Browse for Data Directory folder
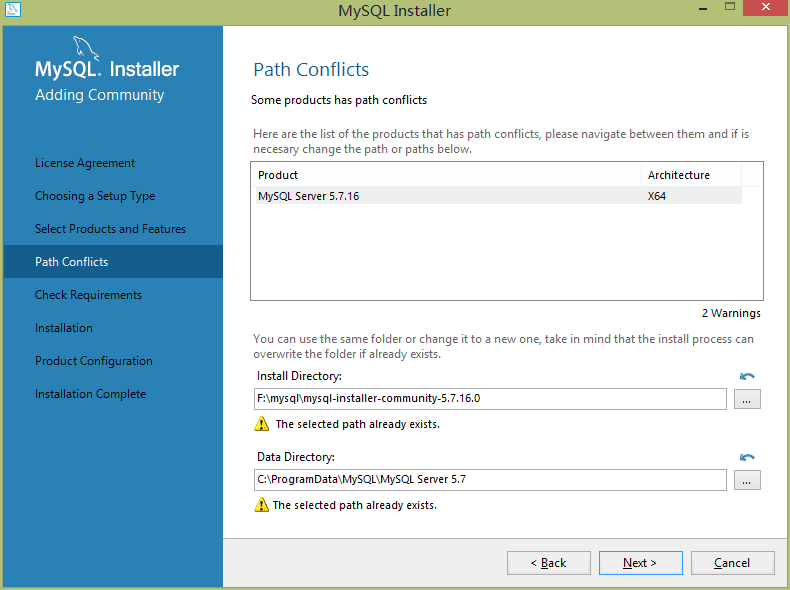 pos(748,480)
